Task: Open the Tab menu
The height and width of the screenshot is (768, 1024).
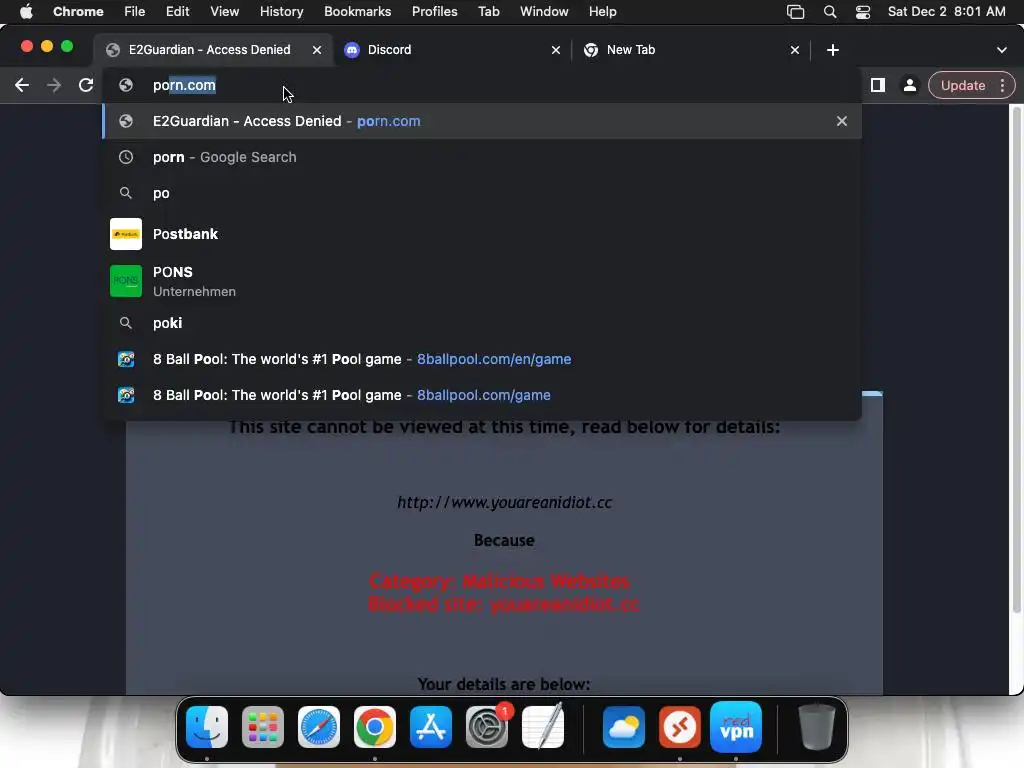Action: click(x=488, y=12)
